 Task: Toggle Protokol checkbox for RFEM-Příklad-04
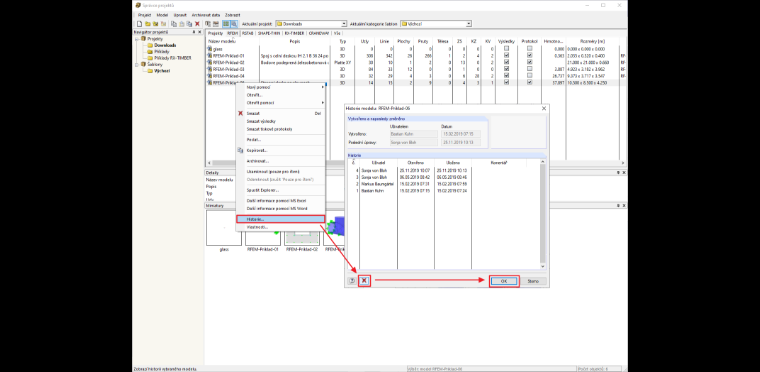pos(530,76)
